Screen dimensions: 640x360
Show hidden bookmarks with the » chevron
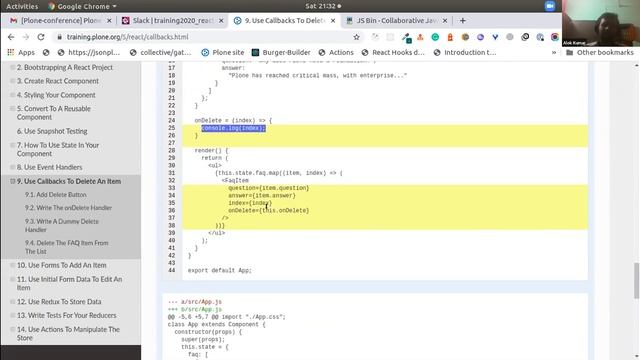(x=554, y=52)
